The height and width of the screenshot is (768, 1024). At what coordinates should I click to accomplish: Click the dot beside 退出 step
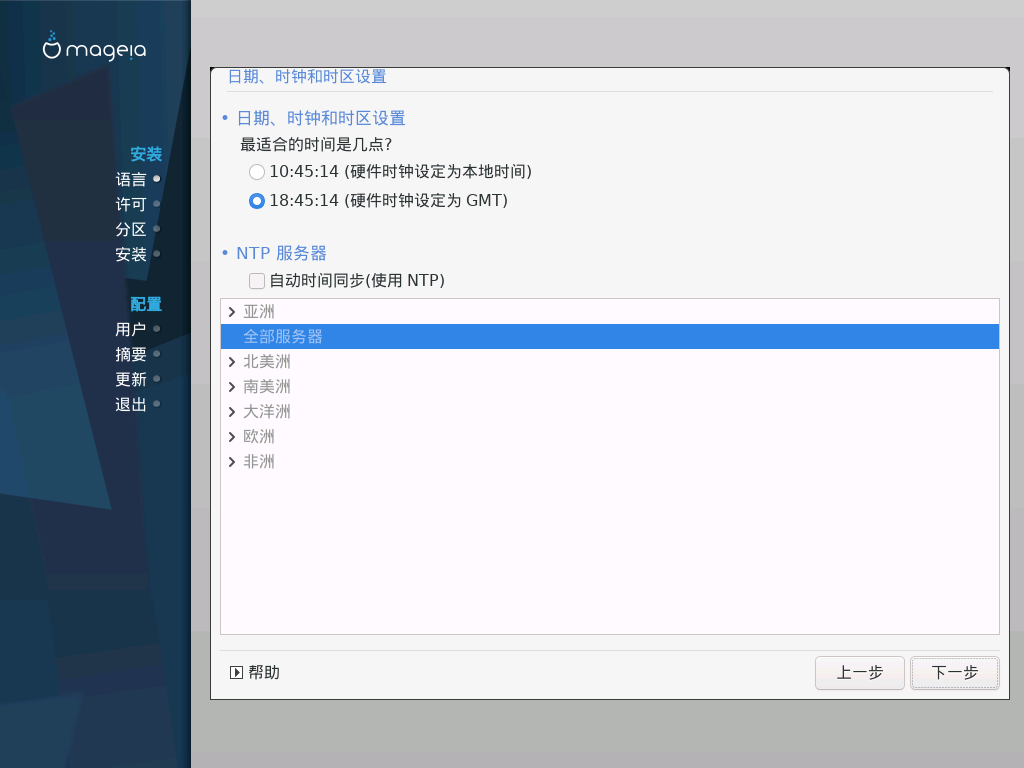click(157, 404)
